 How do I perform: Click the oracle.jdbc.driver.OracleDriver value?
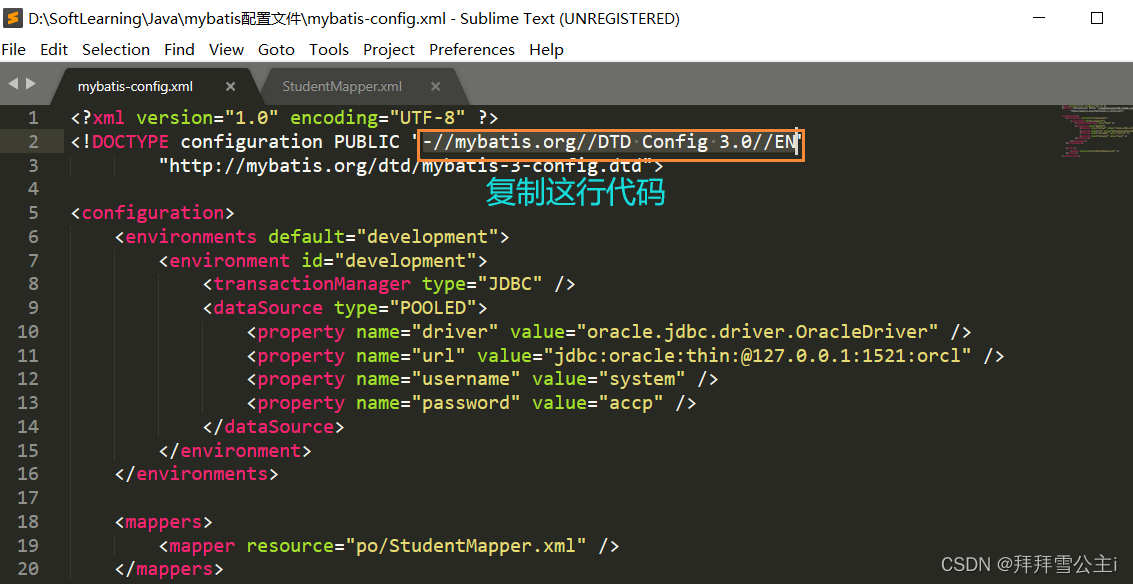757,332
